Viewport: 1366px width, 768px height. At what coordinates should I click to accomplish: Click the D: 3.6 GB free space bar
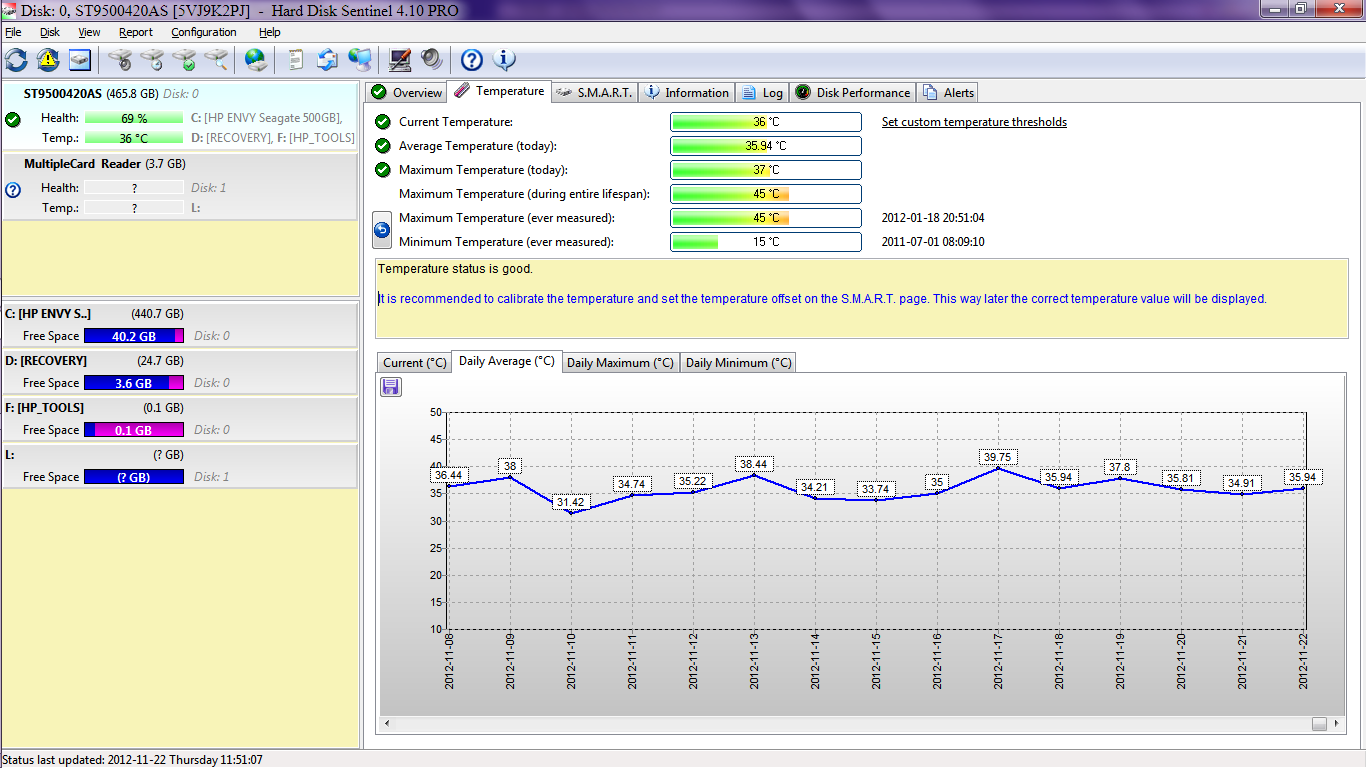134,383
